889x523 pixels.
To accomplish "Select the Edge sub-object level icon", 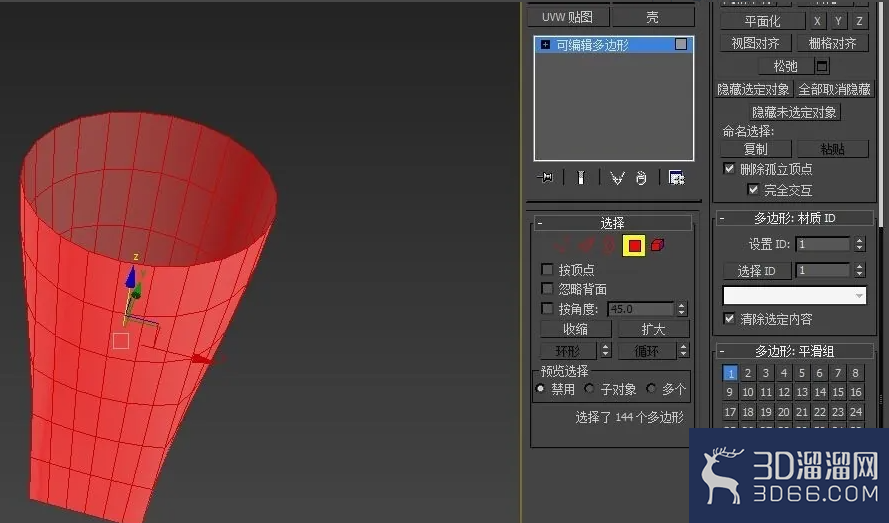I will click(586, 245).
